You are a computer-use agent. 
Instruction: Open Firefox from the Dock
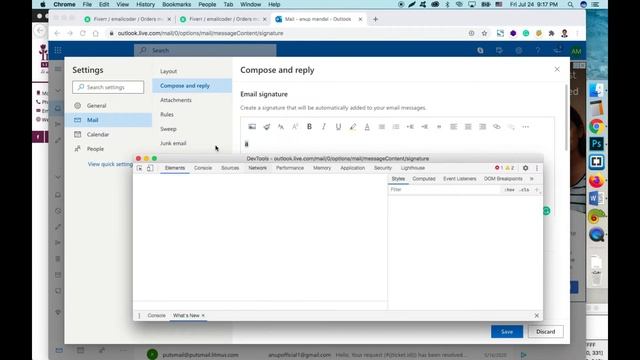(x=596, y=180)
